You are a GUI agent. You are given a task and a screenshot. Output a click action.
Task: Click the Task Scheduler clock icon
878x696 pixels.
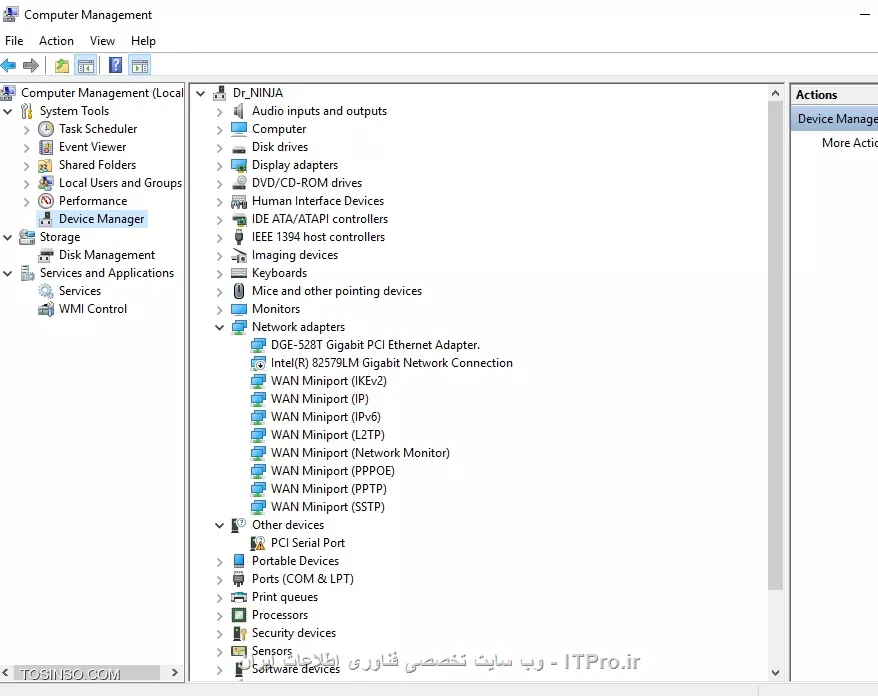click(x=46, y=129)
